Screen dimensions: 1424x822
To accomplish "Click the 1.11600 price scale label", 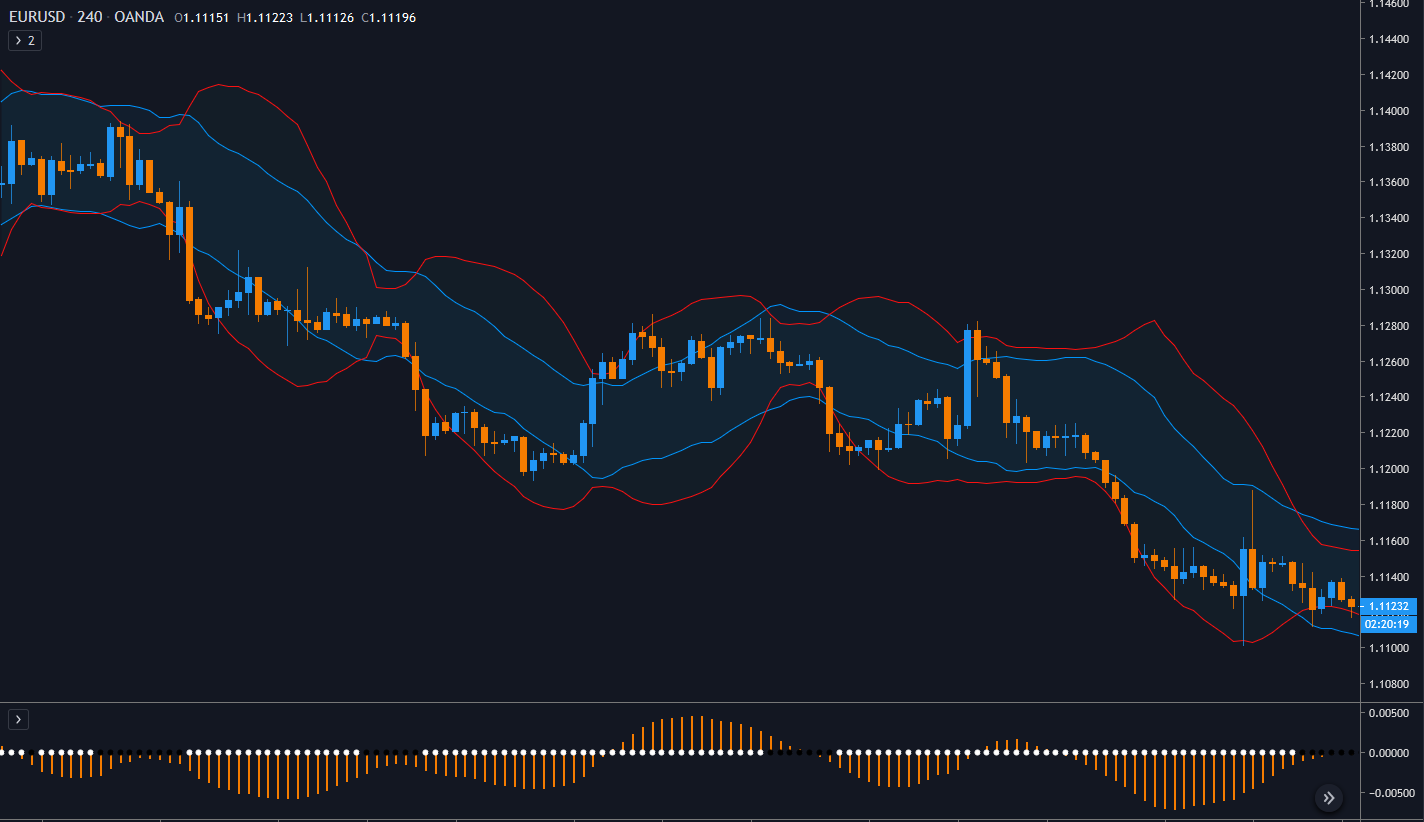I will click(x=1390, y=541).
